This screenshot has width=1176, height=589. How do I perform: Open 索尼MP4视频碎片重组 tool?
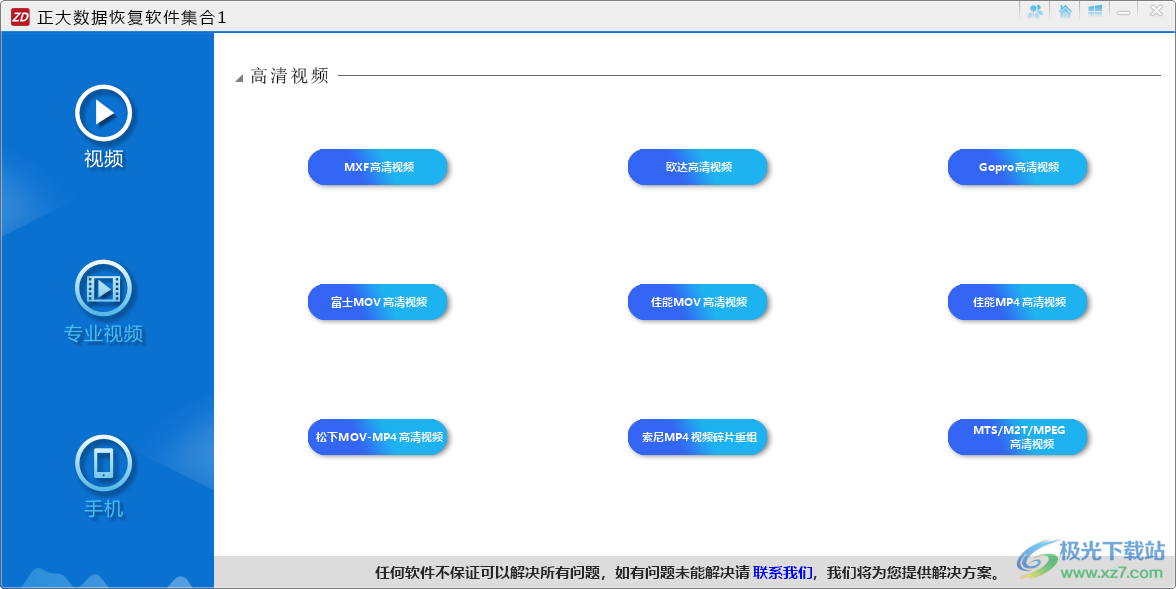pyautogui.click(x=698, y=437)
